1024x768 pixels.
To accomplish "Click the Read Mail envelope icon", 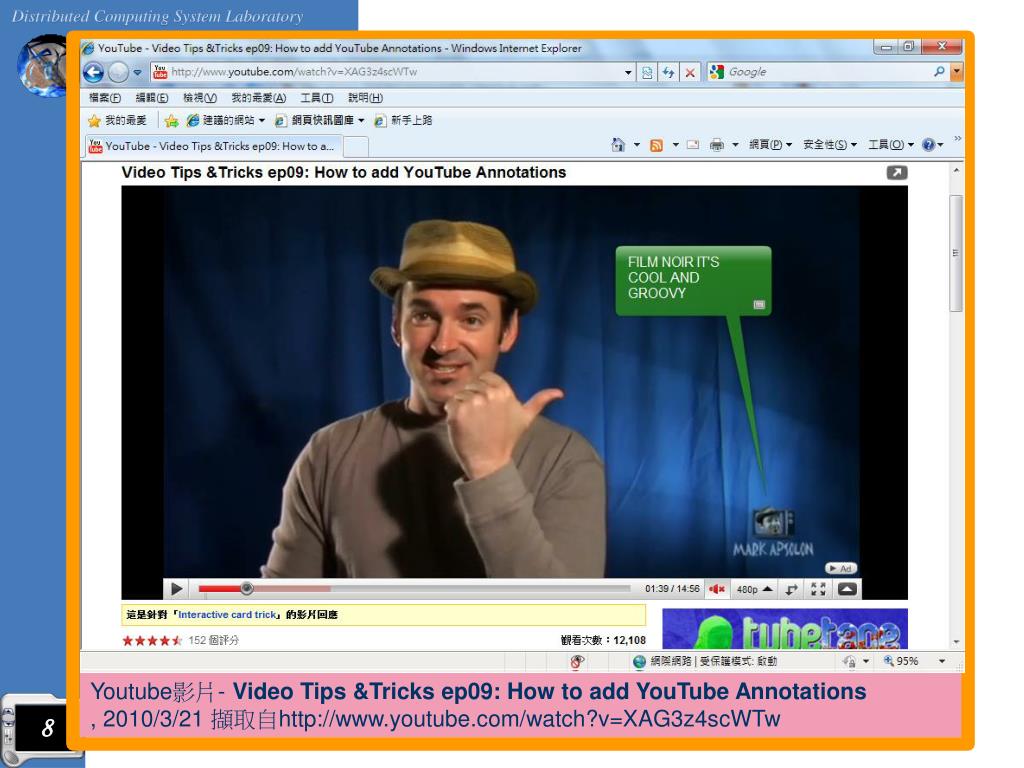I will (x=693, y=145).
